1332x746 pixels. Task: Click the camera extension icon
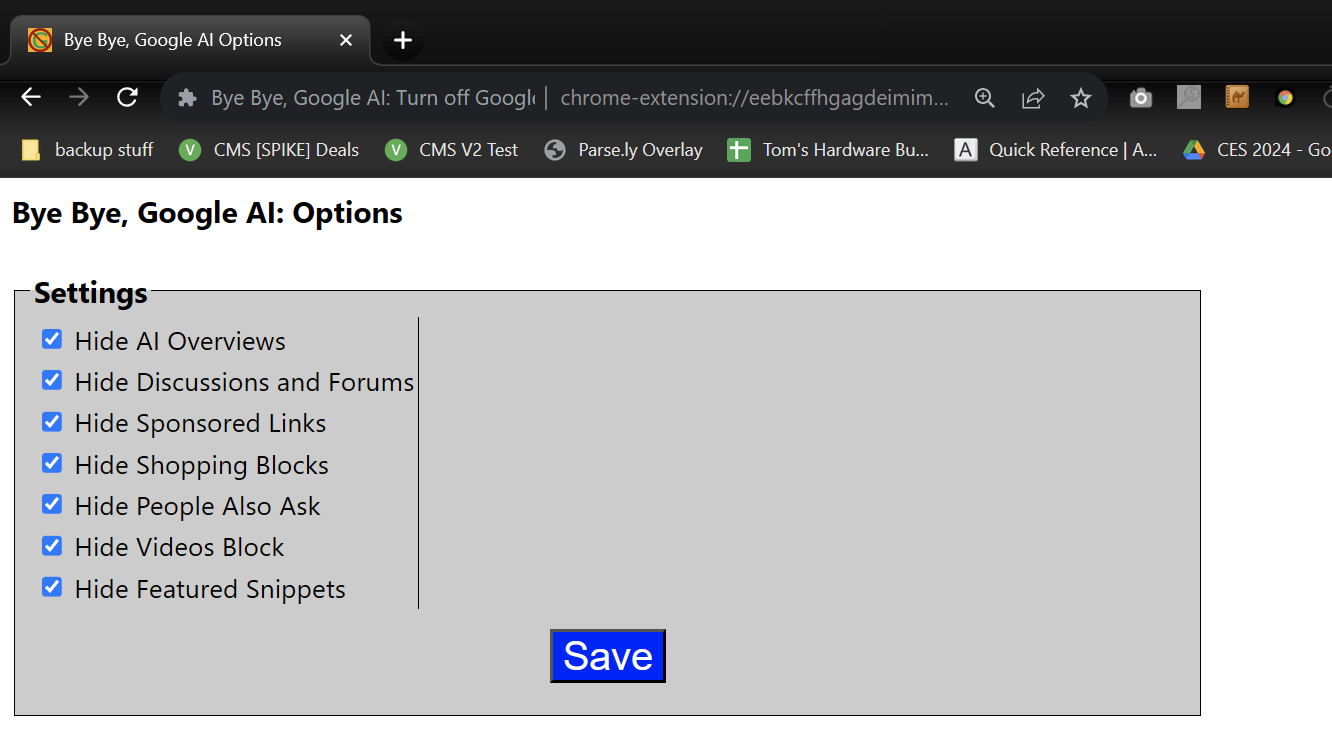tap(1141, 98)
